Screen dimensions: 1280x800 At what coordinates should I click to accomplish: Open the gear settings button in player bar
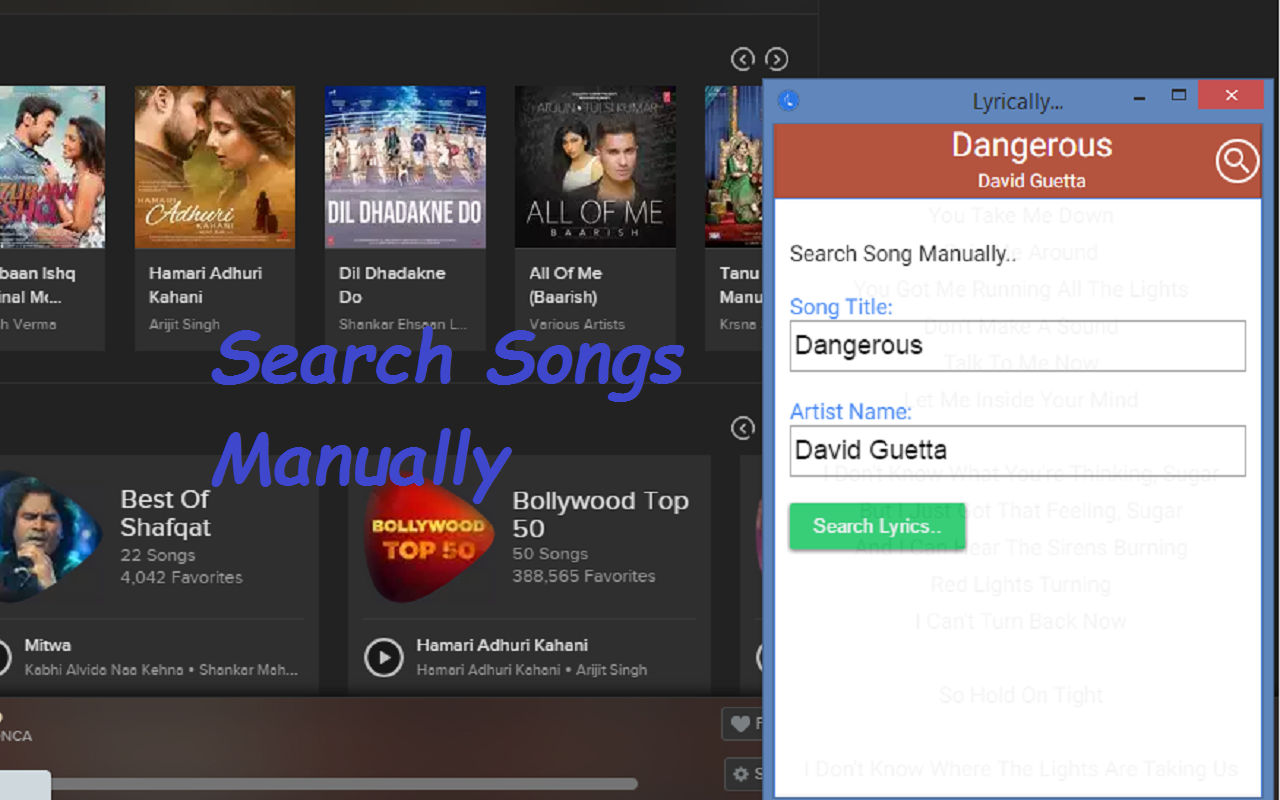(x=744, y=774)
